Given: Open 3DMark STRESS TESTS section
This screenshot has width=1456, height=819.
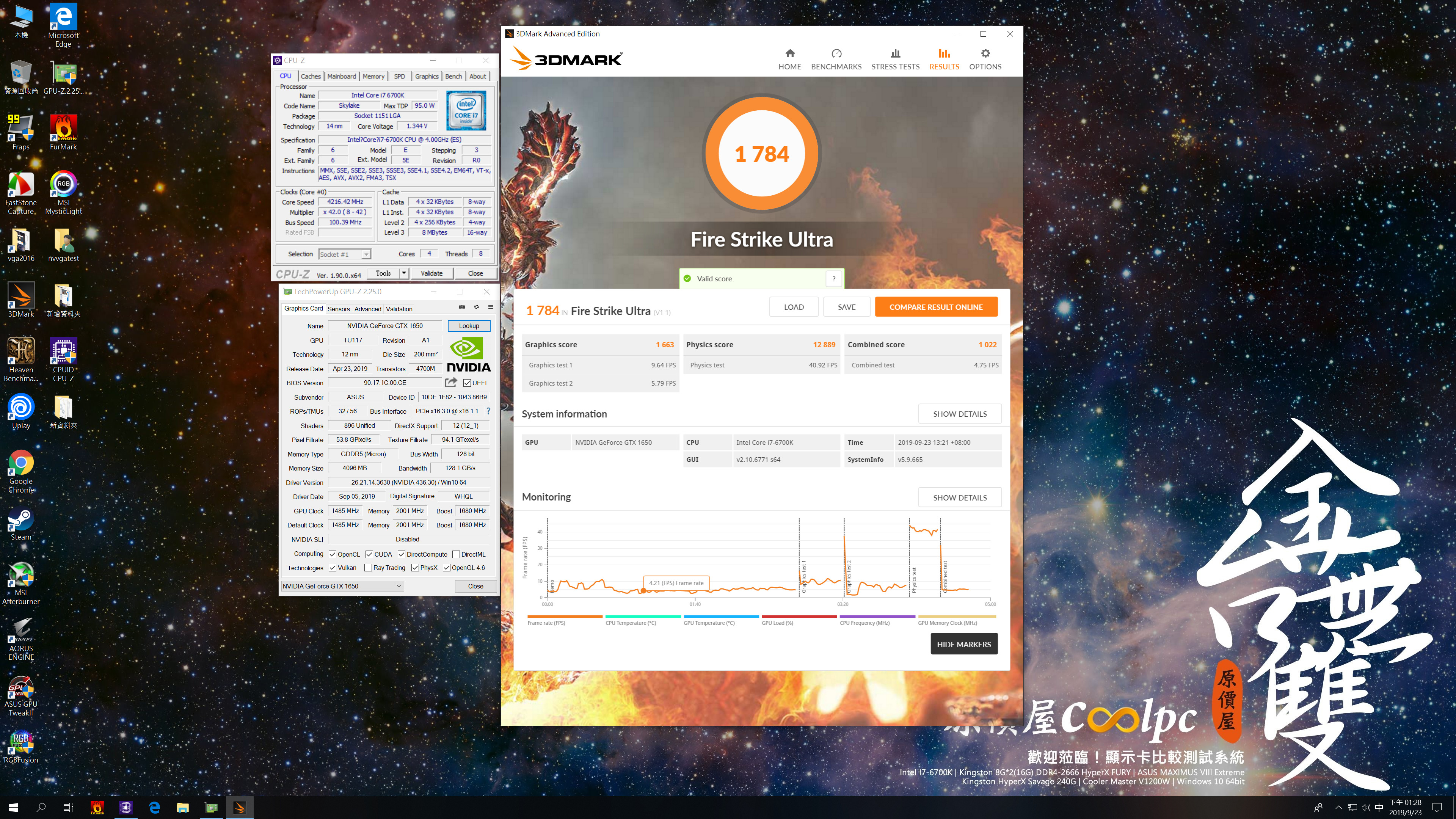Looking at the screenshot, I should click(895, 60).
